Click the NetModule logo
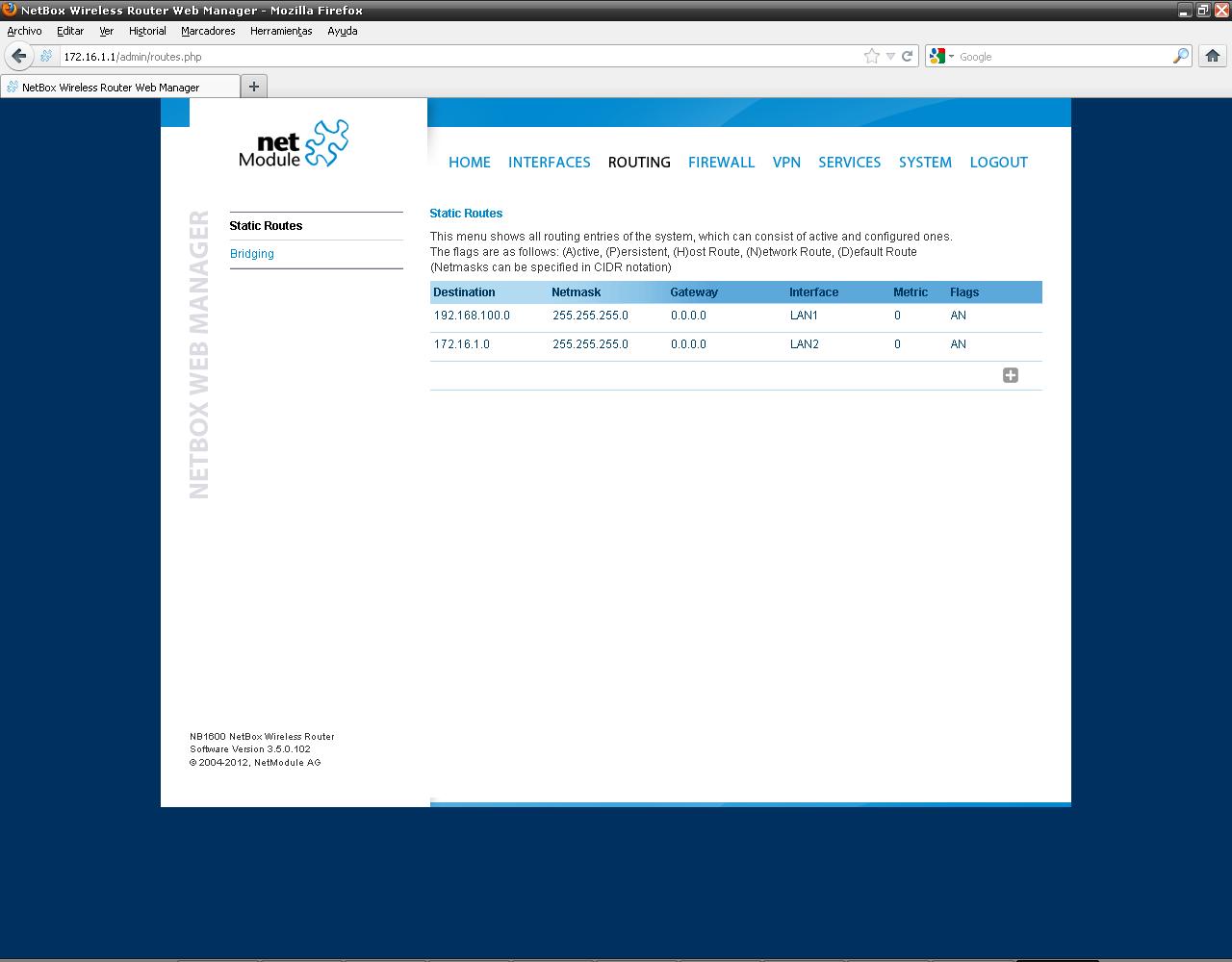Image resolution: width=1232 pixels, height=962 pixels. 294,143
